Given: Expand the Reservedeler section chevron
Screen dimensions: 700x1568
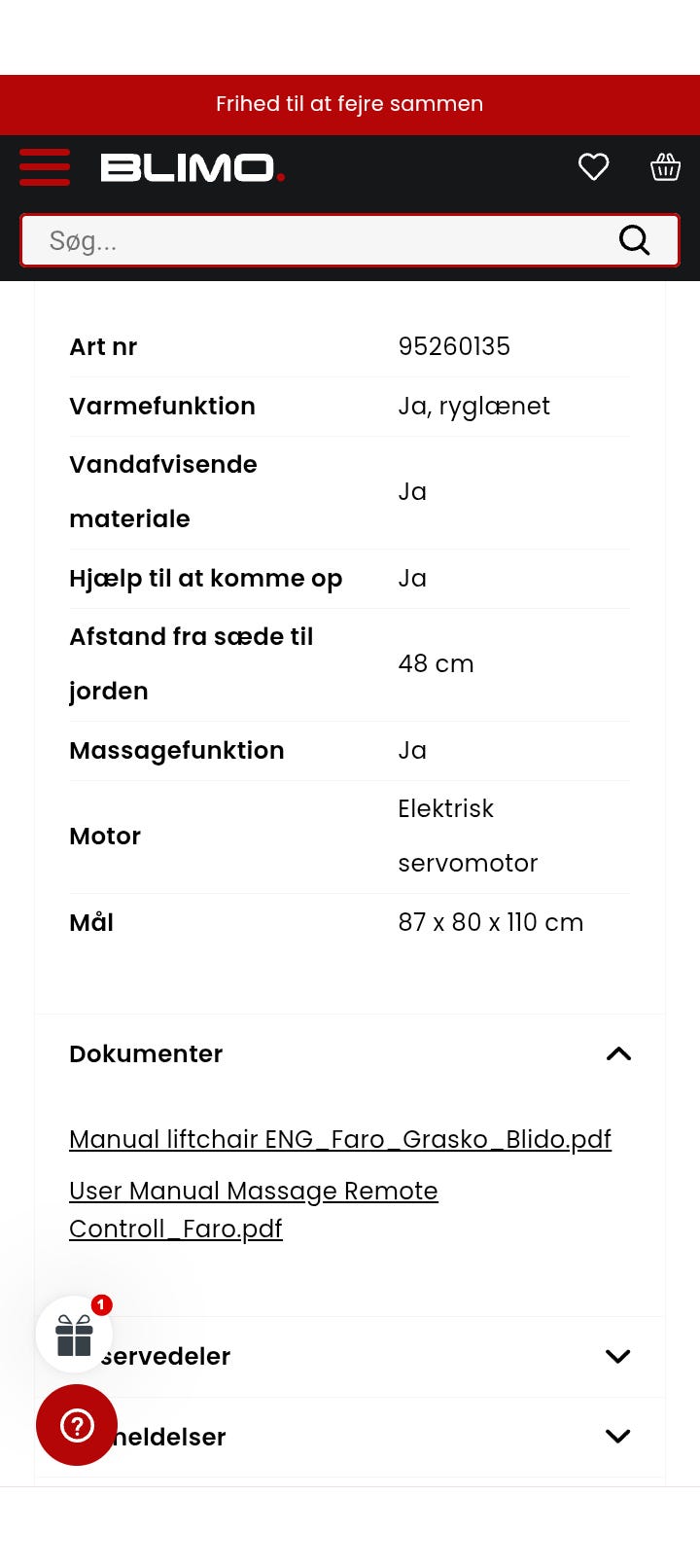Looking at the screenshot, I should 618,1357.
